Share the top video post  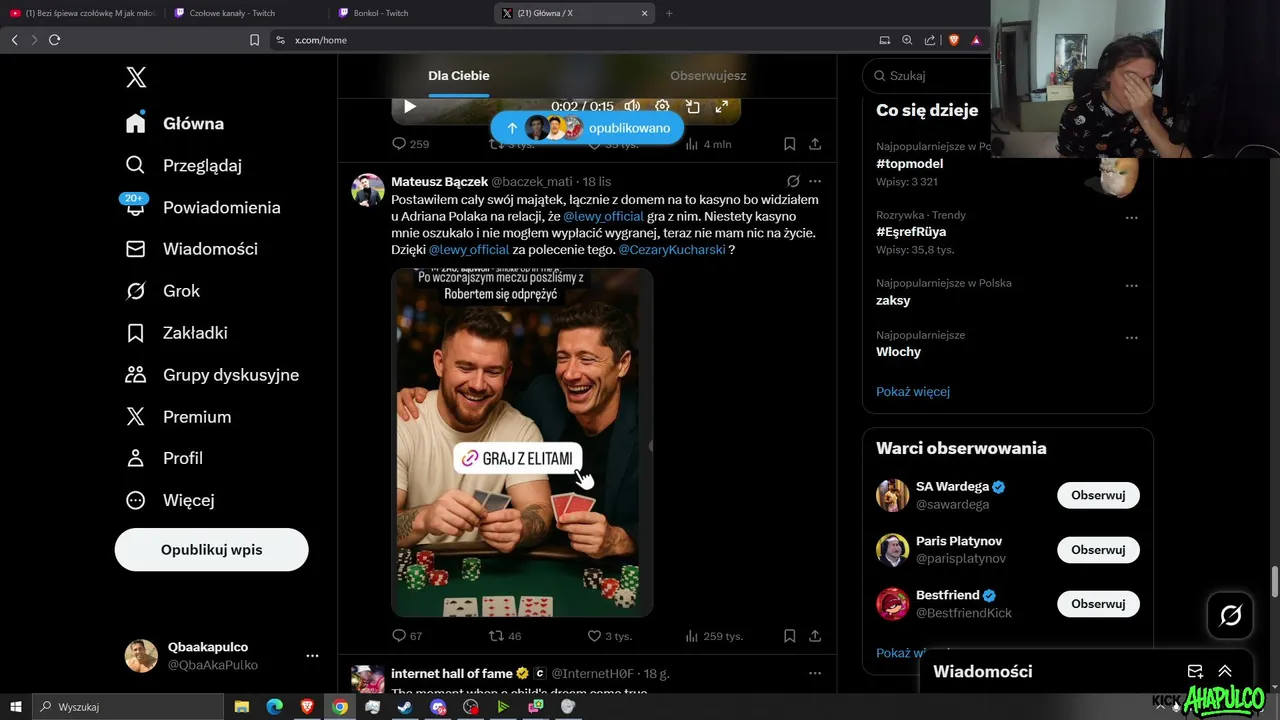coord(815,144)
